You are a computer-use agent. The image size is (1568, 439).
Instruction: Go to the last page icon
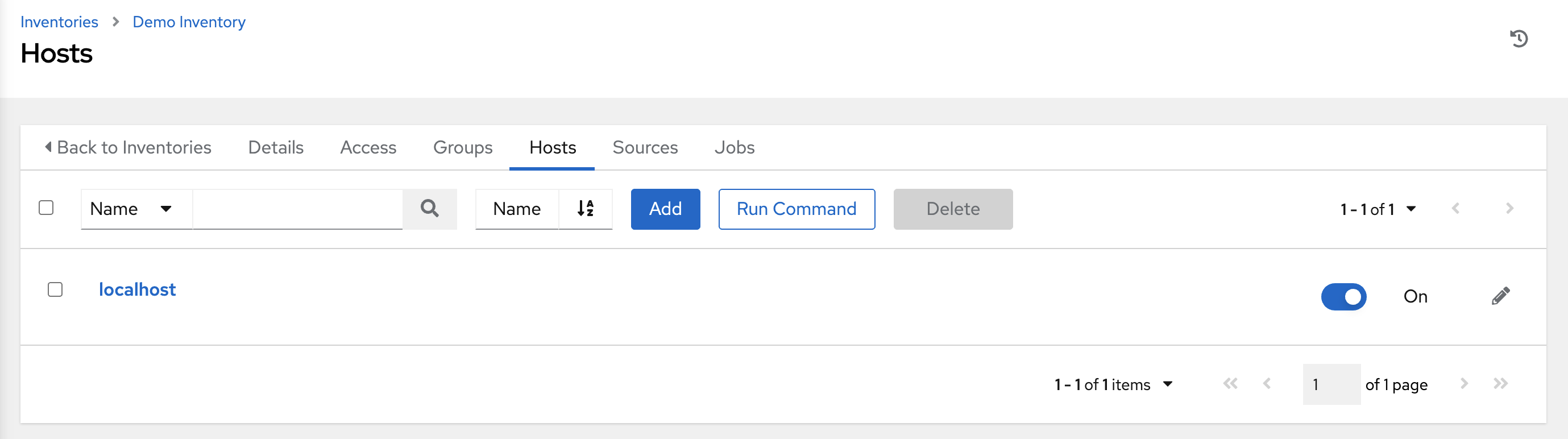coord(1500,384)
